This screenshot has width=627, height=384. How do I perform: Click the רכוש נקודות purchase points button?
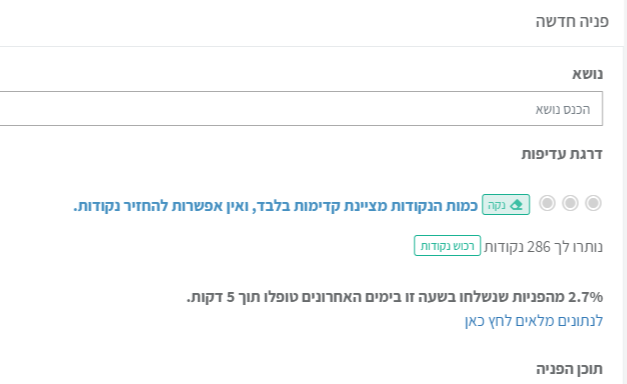coord(447,246)
